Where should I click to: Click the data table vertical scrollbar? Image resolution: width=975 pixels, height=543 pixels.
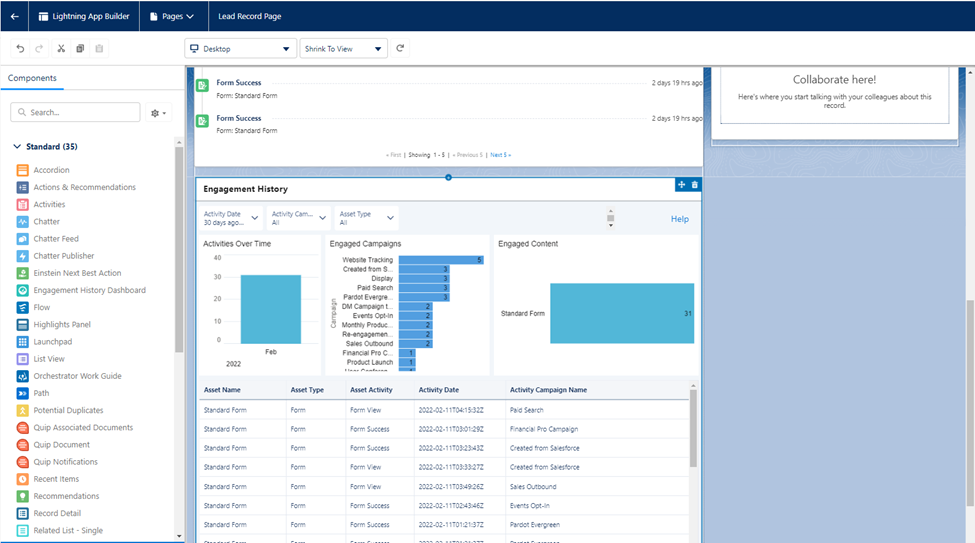[693, 428]
